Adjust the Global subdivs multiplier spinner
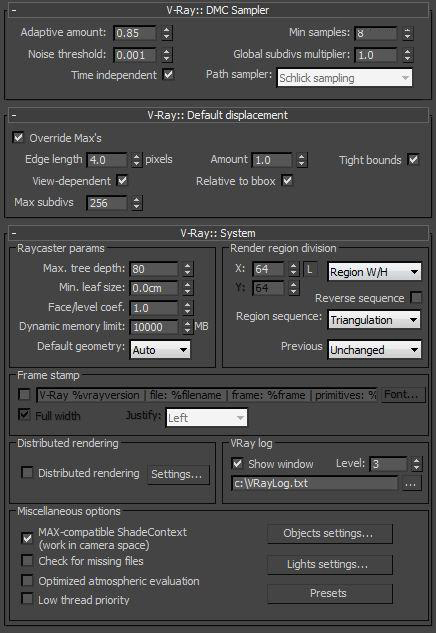Screen dimensions: 436x633 [x=408, y=55]
